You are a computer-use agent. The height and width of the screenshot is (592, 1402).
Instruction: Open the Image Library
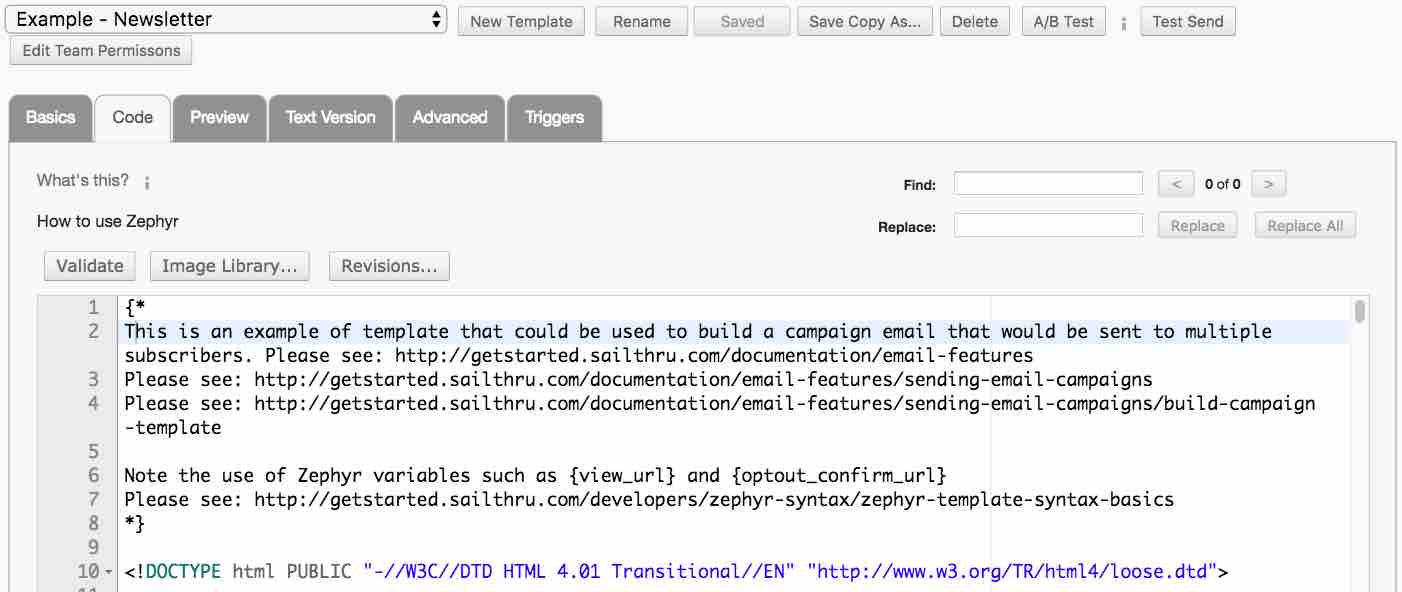click(229, 265)
